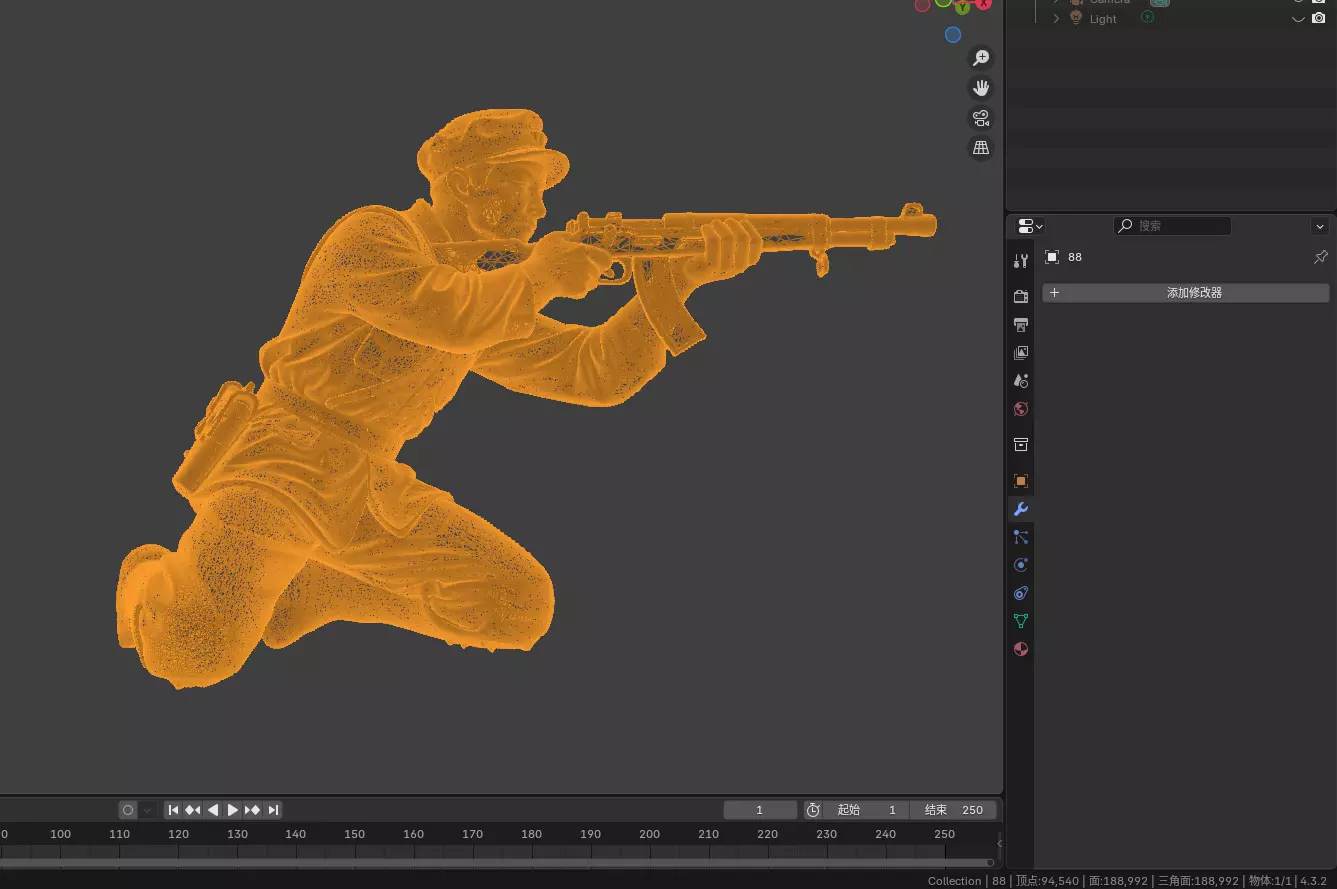Open the View Layer properties tab
Screen dimensions: 1337x889
pyautogui.click(x=1020, y=353)
